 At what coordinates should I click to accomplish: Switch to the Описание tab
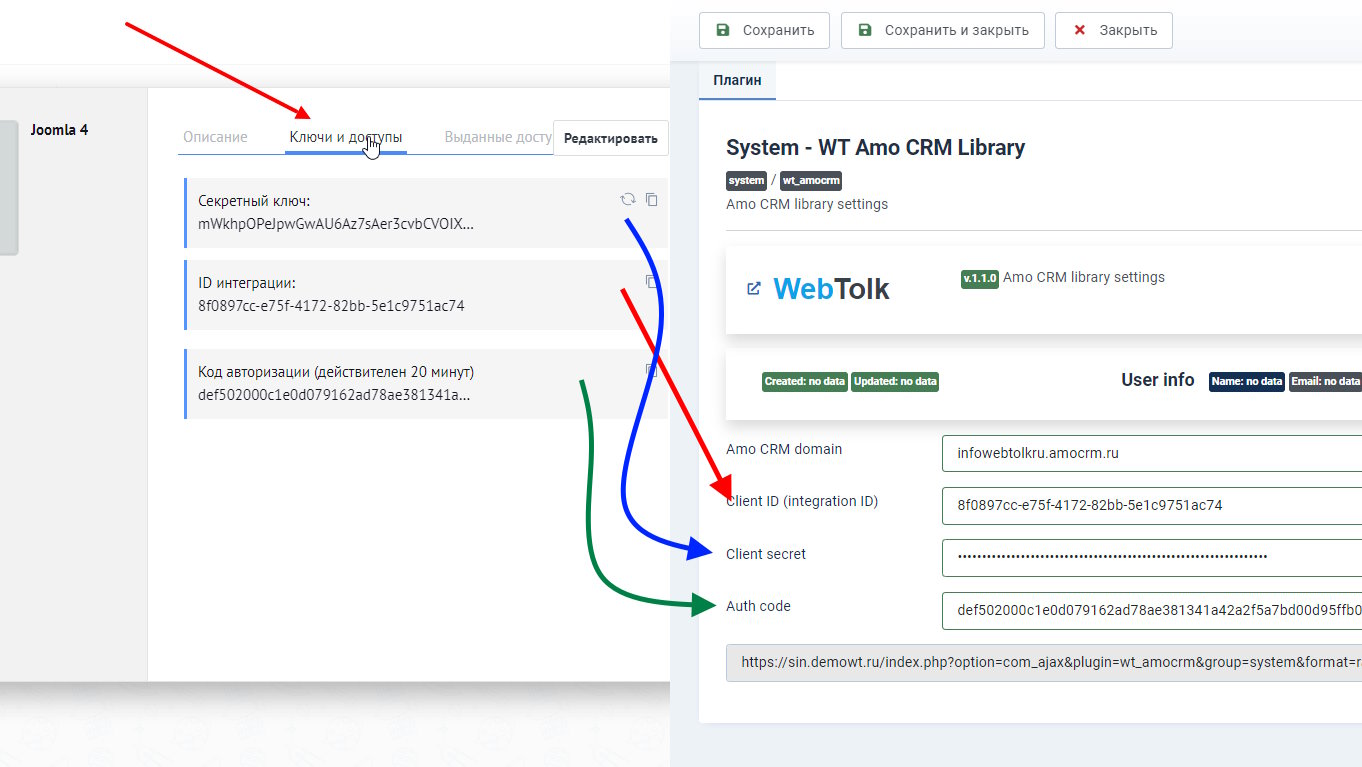point(214,136)
